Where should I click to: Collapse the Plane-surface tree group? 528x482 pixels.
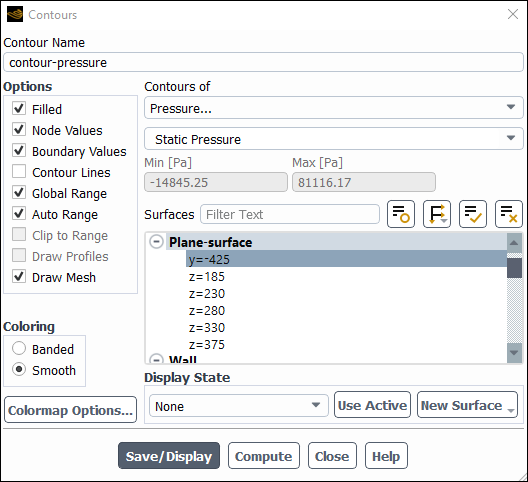tap(157, 242)
